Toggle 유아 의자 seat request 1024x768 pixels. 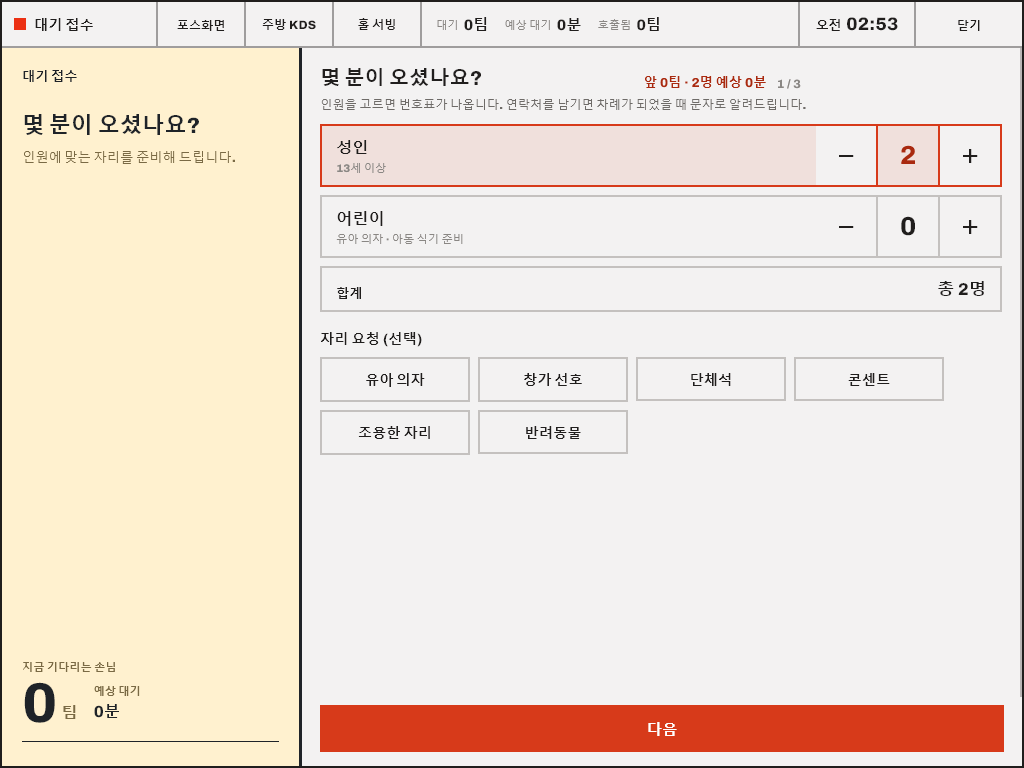point(395,379)
